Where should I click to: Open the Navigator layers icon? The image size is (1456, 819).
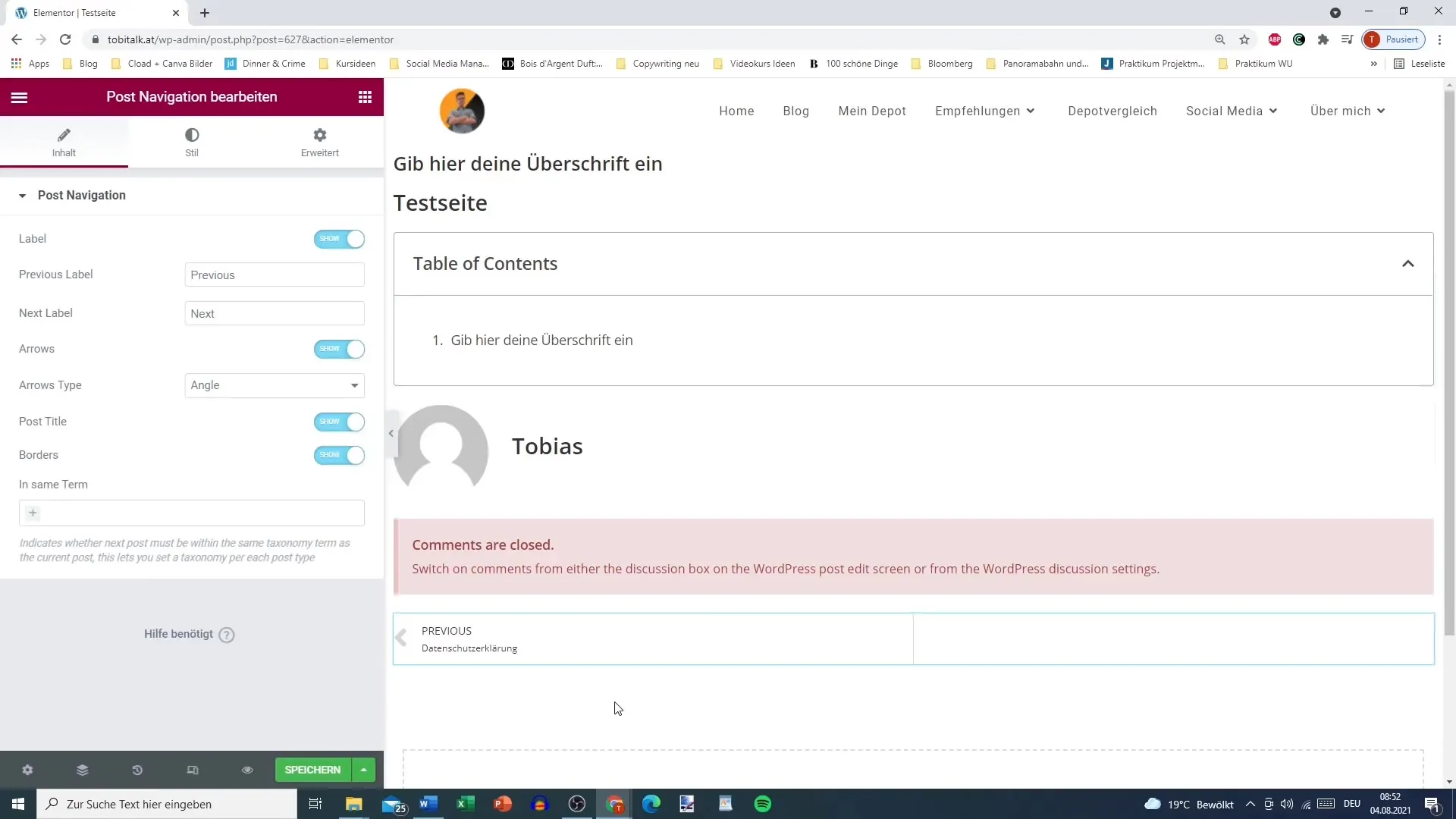(82, 770)
